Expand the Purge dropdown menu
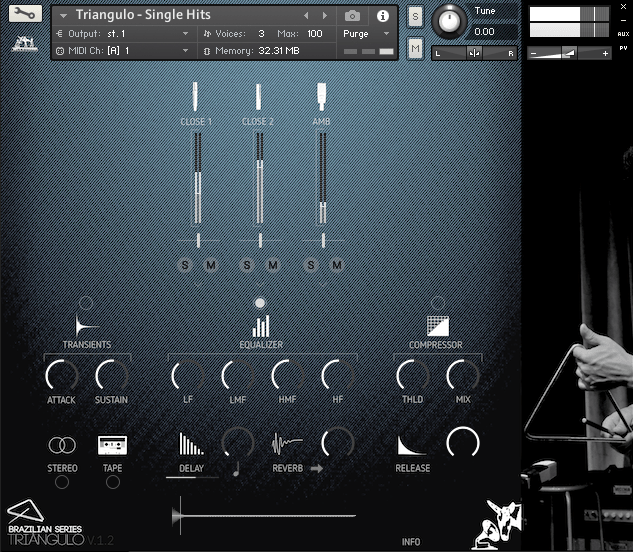The image size is (633, 552). (387, 33)
